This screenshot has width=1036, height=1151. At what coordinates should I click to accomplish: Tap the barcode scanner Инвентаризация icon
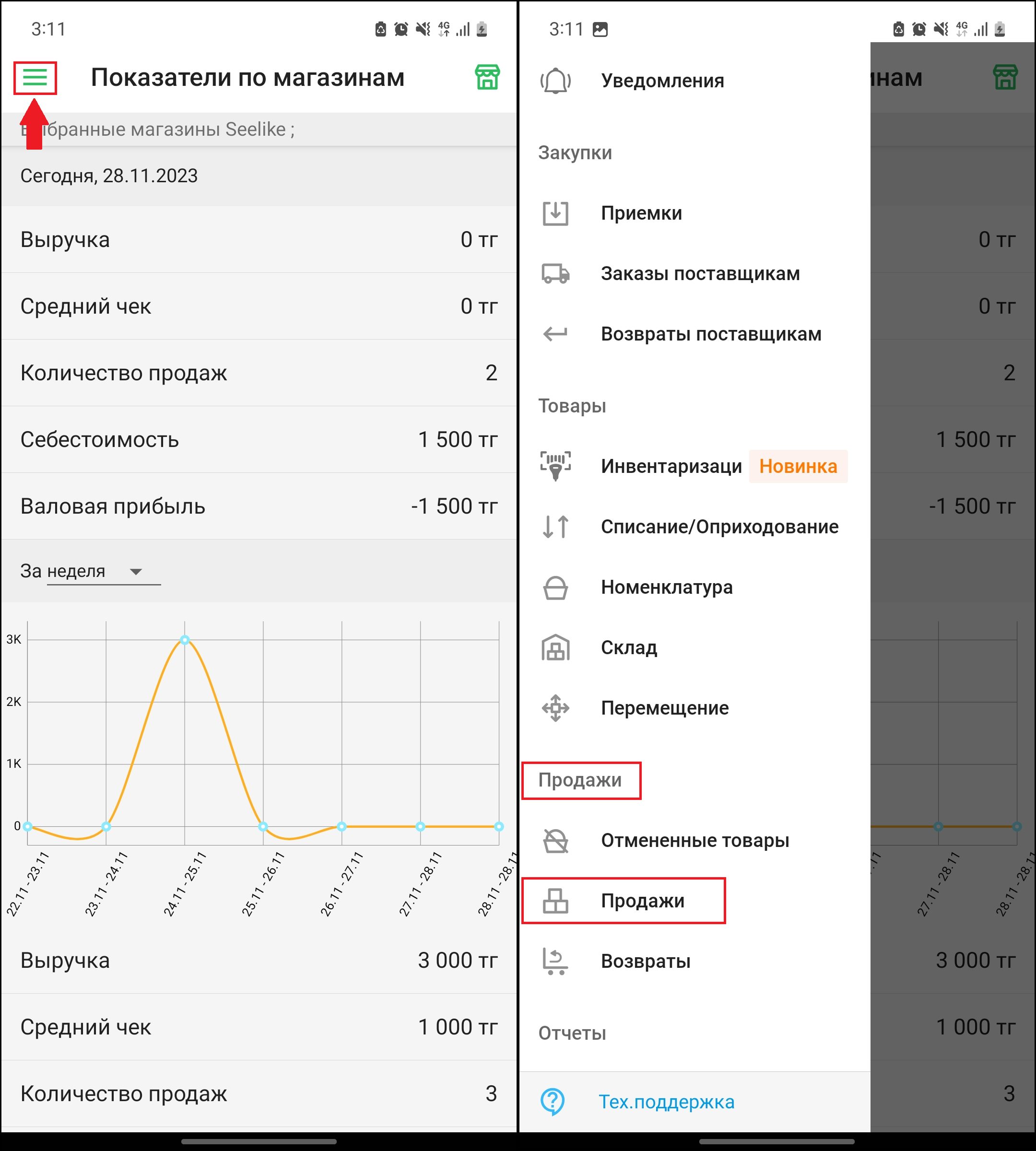(555, 466)
